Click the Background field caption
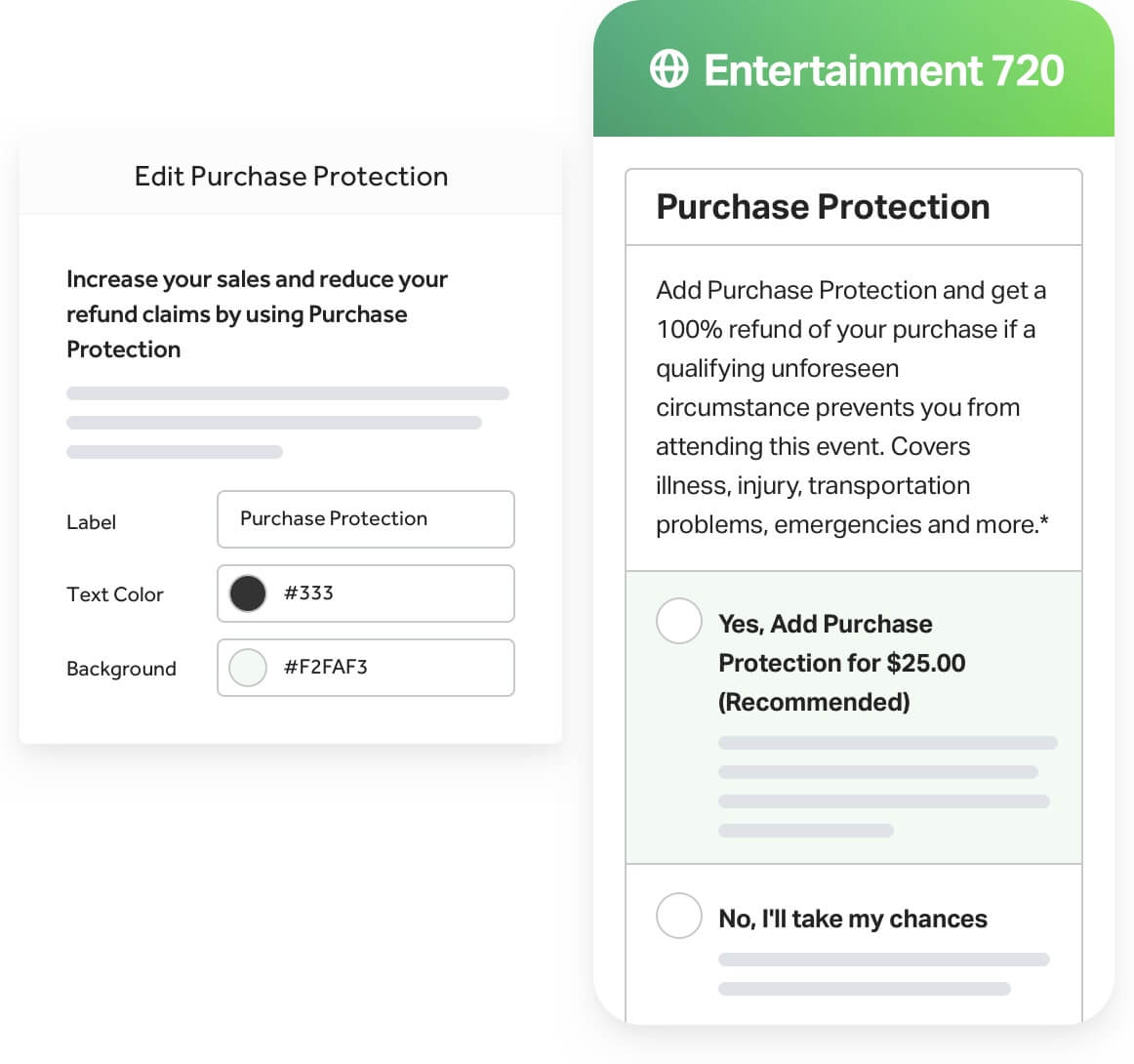Image resolution: width=1134 pixels, height=1064 pixels. pyautogui.click(x=121, y=669)
